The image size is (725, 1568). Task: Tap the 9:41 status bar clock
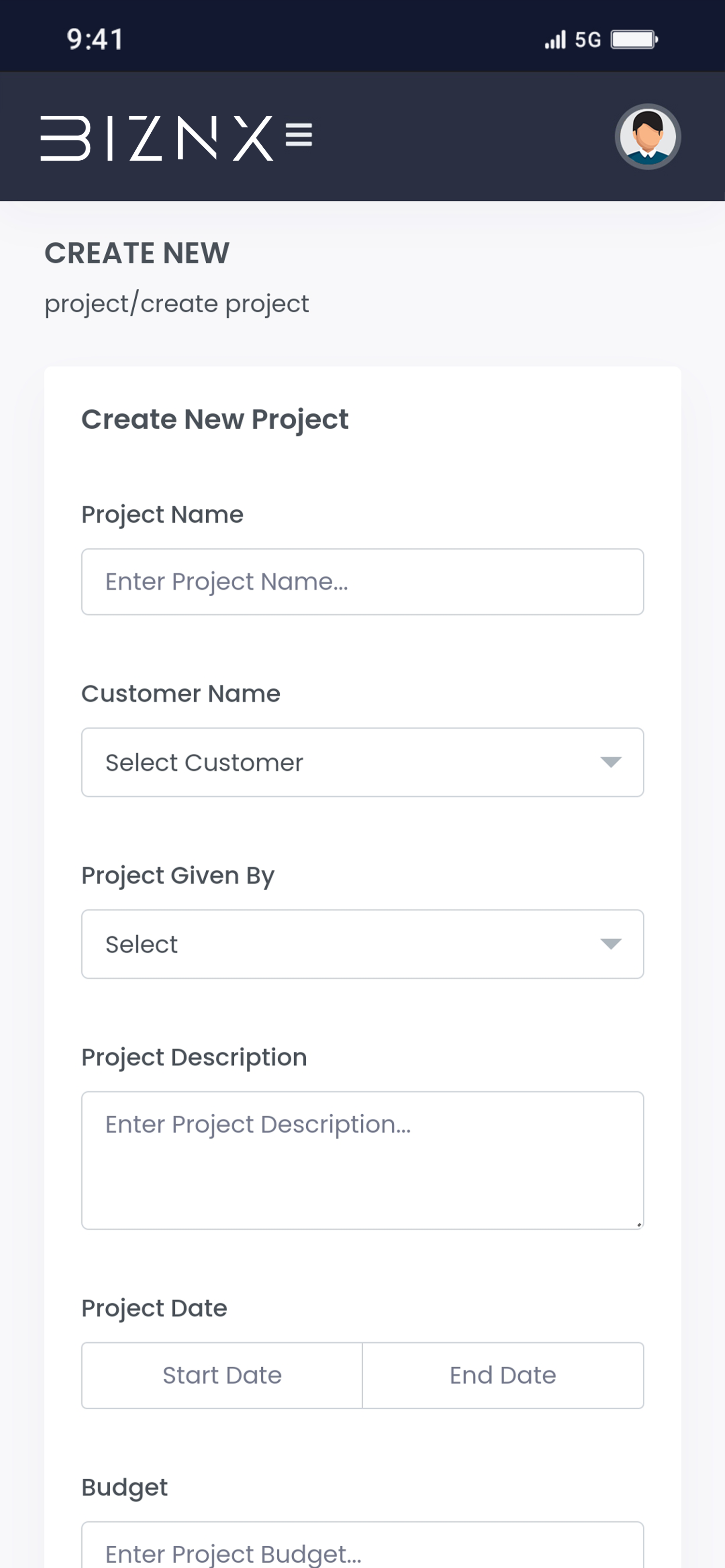coord(96,40)
